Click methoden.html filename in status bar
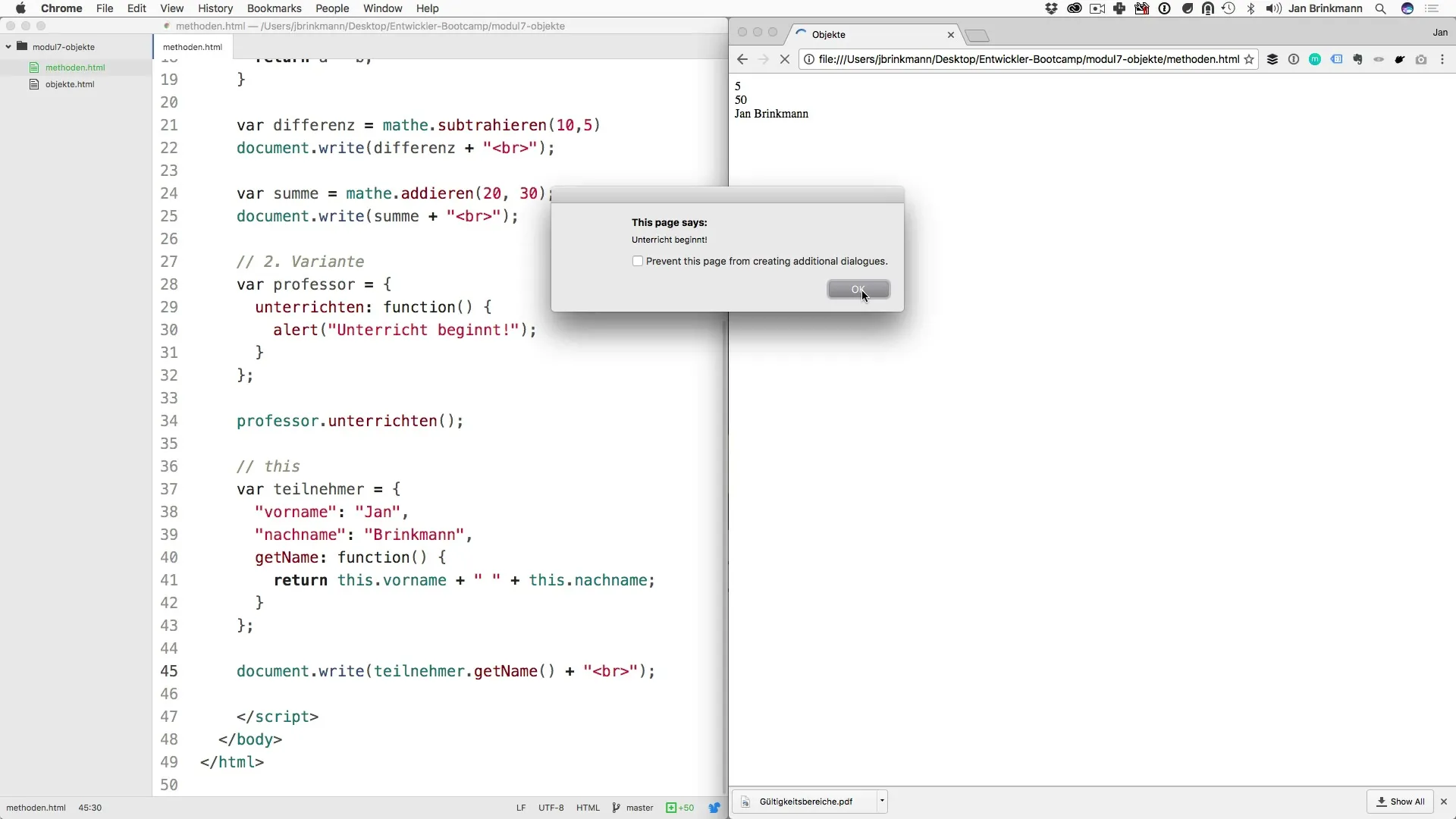1456x819 pixels. click(36, 808)
